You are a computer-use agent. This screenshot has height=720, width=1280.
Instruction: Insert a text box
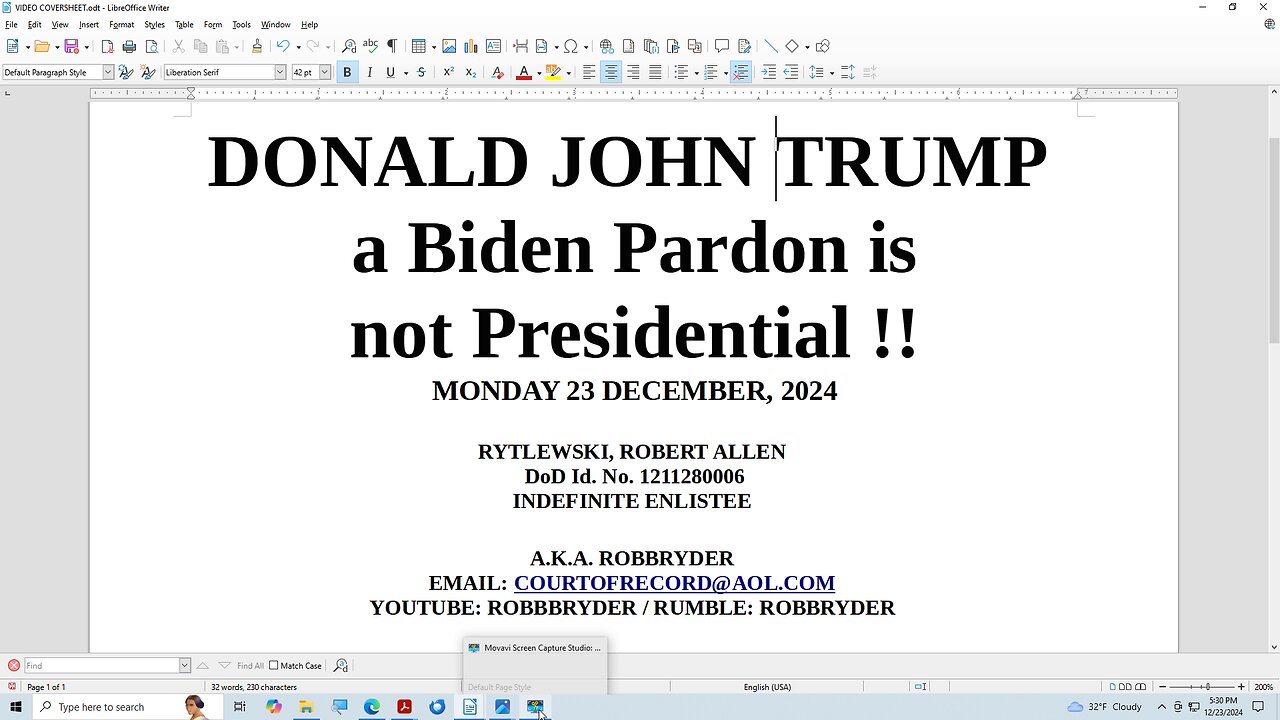(493, 46)
